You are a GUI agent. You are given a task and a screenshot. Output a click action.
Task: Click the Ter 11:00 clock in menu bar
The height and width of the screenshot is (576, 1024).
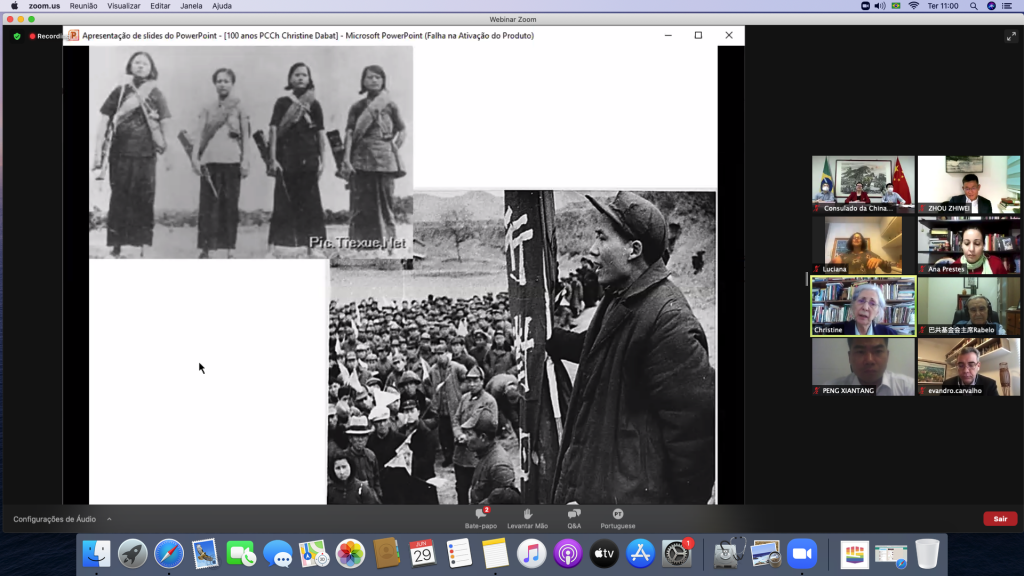point(943,6)
